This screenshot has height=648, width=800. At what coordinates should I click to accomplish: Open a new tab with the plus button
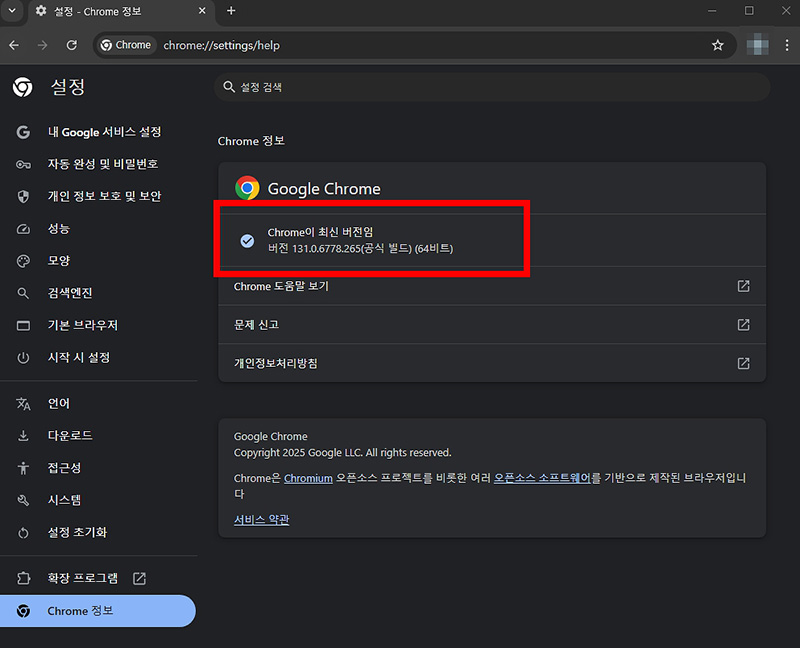click(x=231, y=11)
